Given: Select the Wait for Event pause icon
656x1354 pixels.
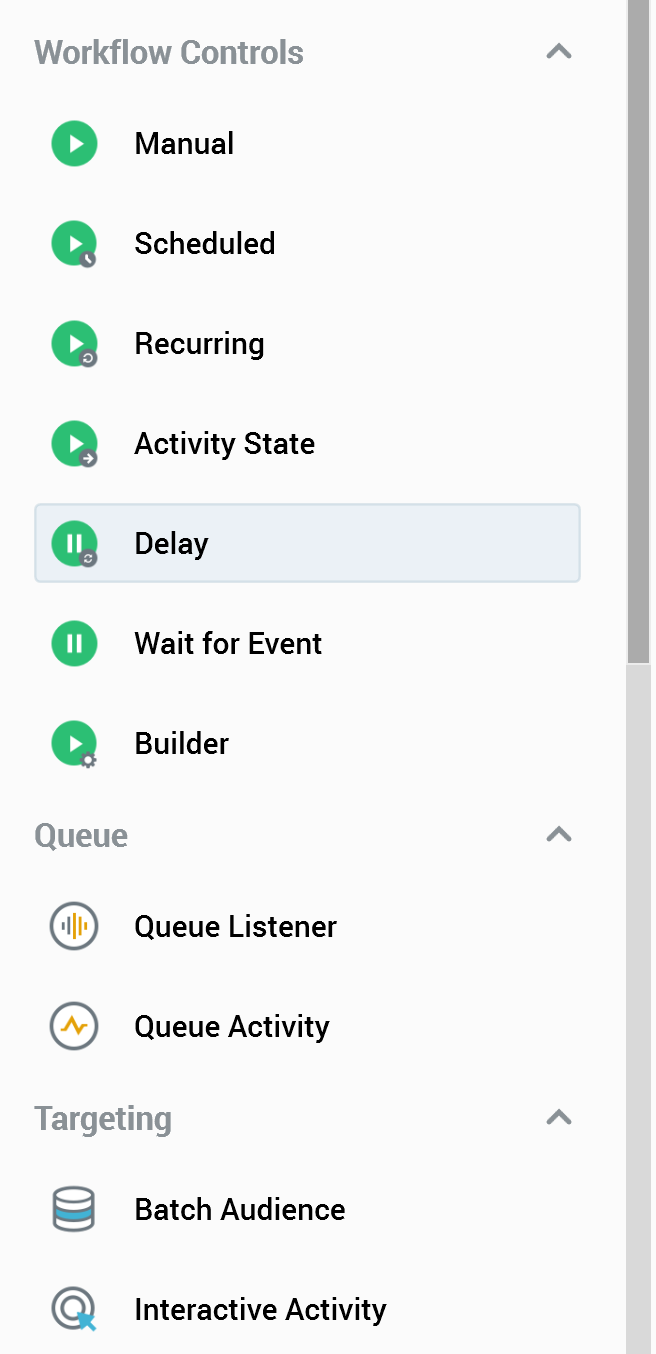Looking at the screenshot, I should point(74,643).
